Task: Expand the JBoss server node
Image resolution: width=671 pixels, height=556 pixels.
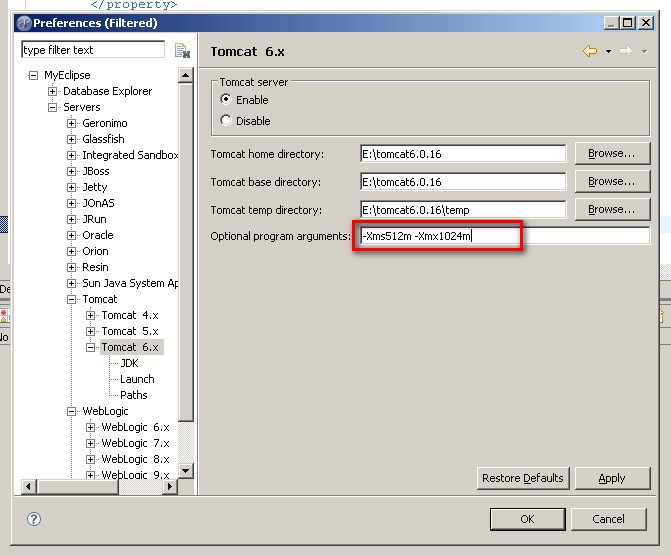Action: point(71,171)
